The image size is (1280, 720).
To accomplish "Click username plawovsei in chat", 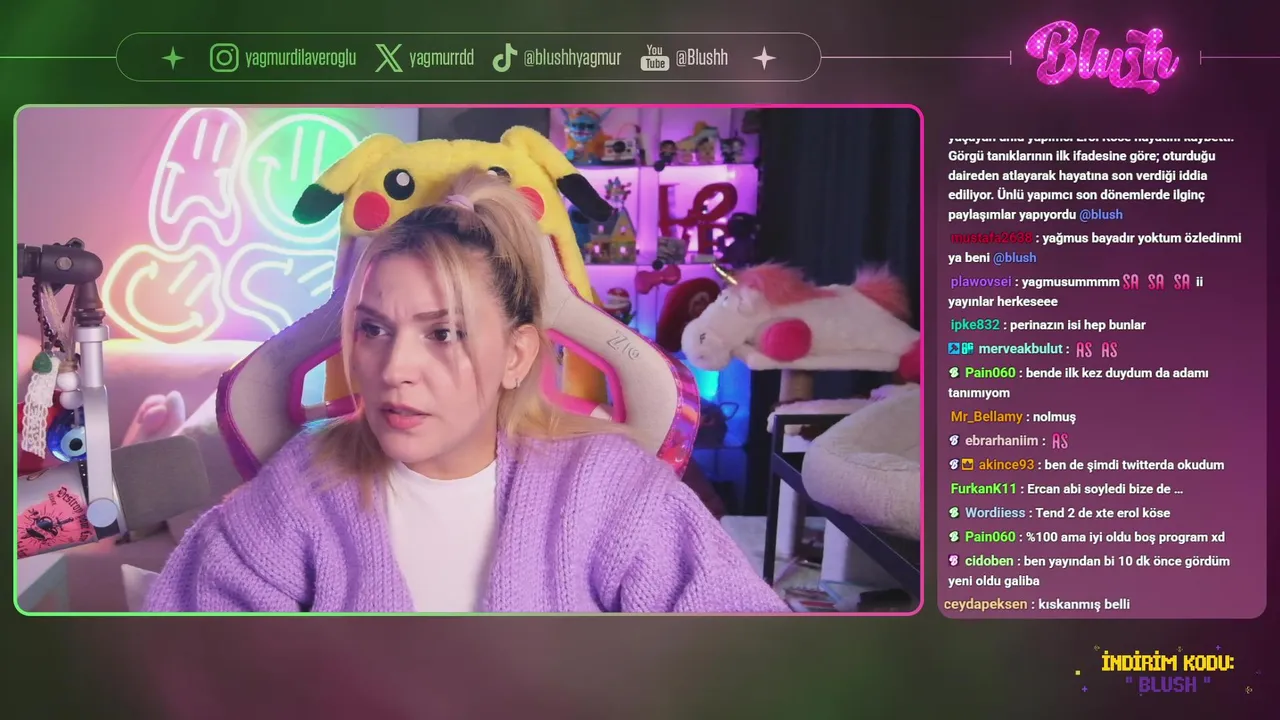I will (981, 282).
